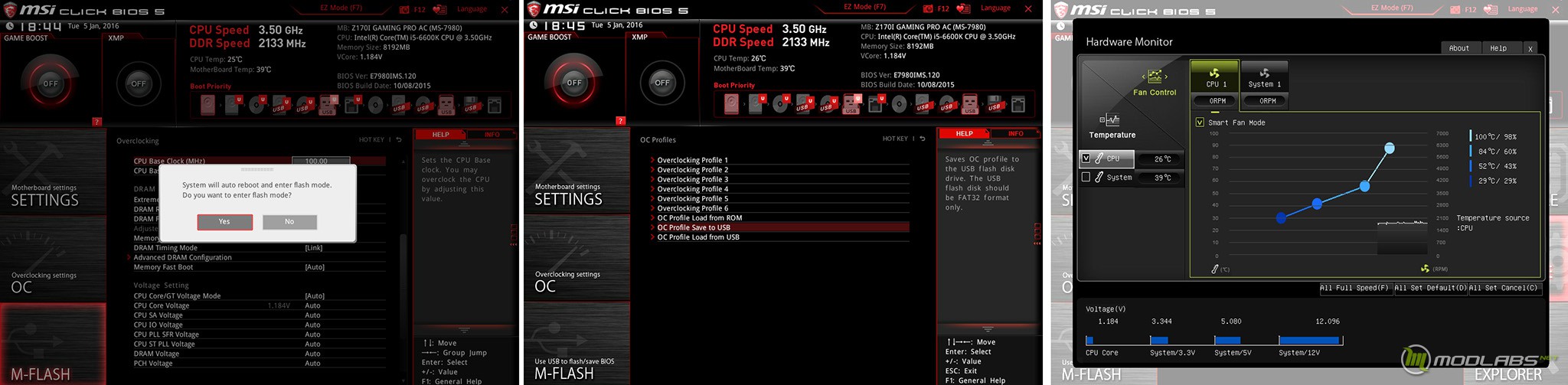Expand Overclocking Profile 3
The width and height of the screenshot is (1568, 385).
click(x=779, y=179)
